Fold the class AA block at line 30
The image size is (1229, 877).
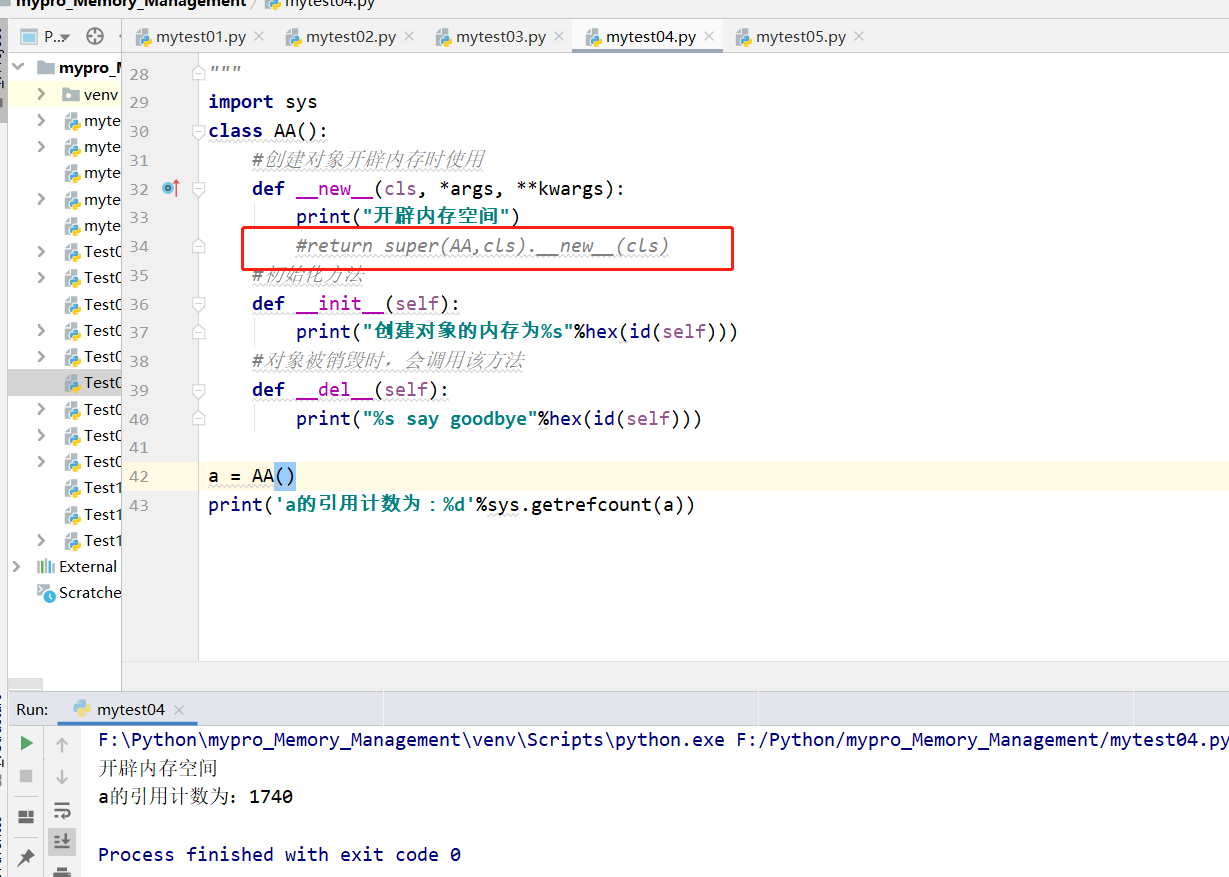[199, 131]
